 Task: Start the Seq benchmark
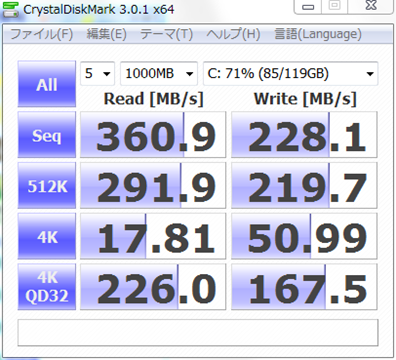pos(47,135)
